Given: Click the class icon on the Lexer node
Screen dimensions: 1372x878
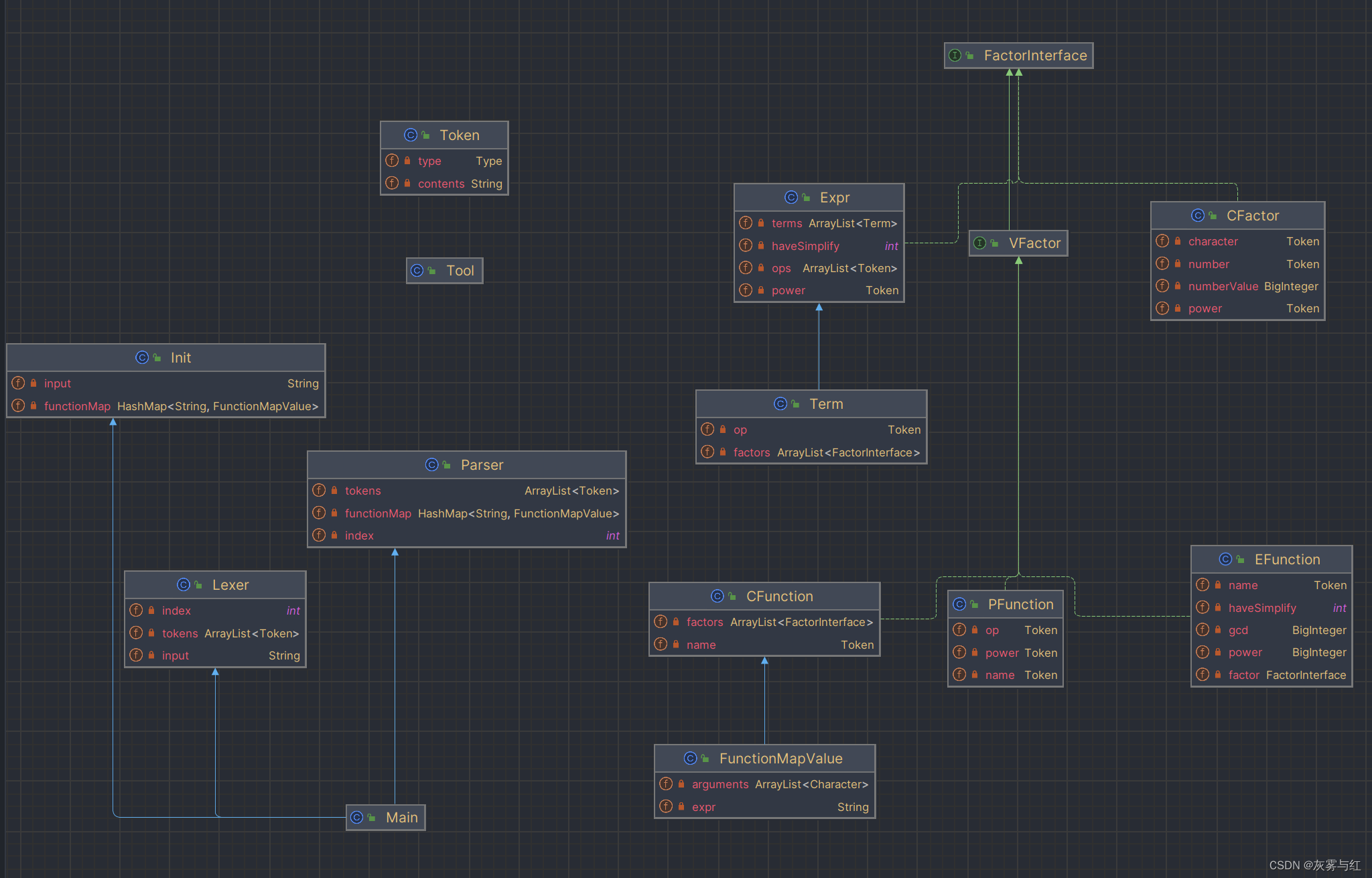Looking at the screenshot, I should point(184,585).
